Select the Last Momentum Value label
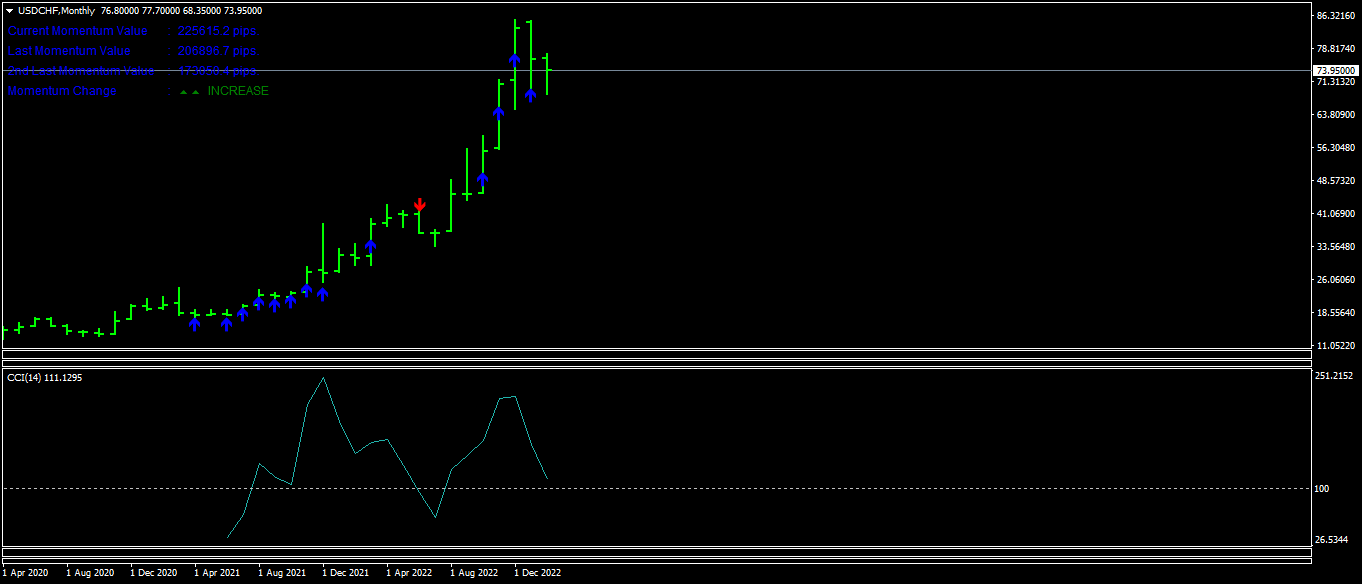This screenshot has width=1362, height=584. [x=69, y=51]
